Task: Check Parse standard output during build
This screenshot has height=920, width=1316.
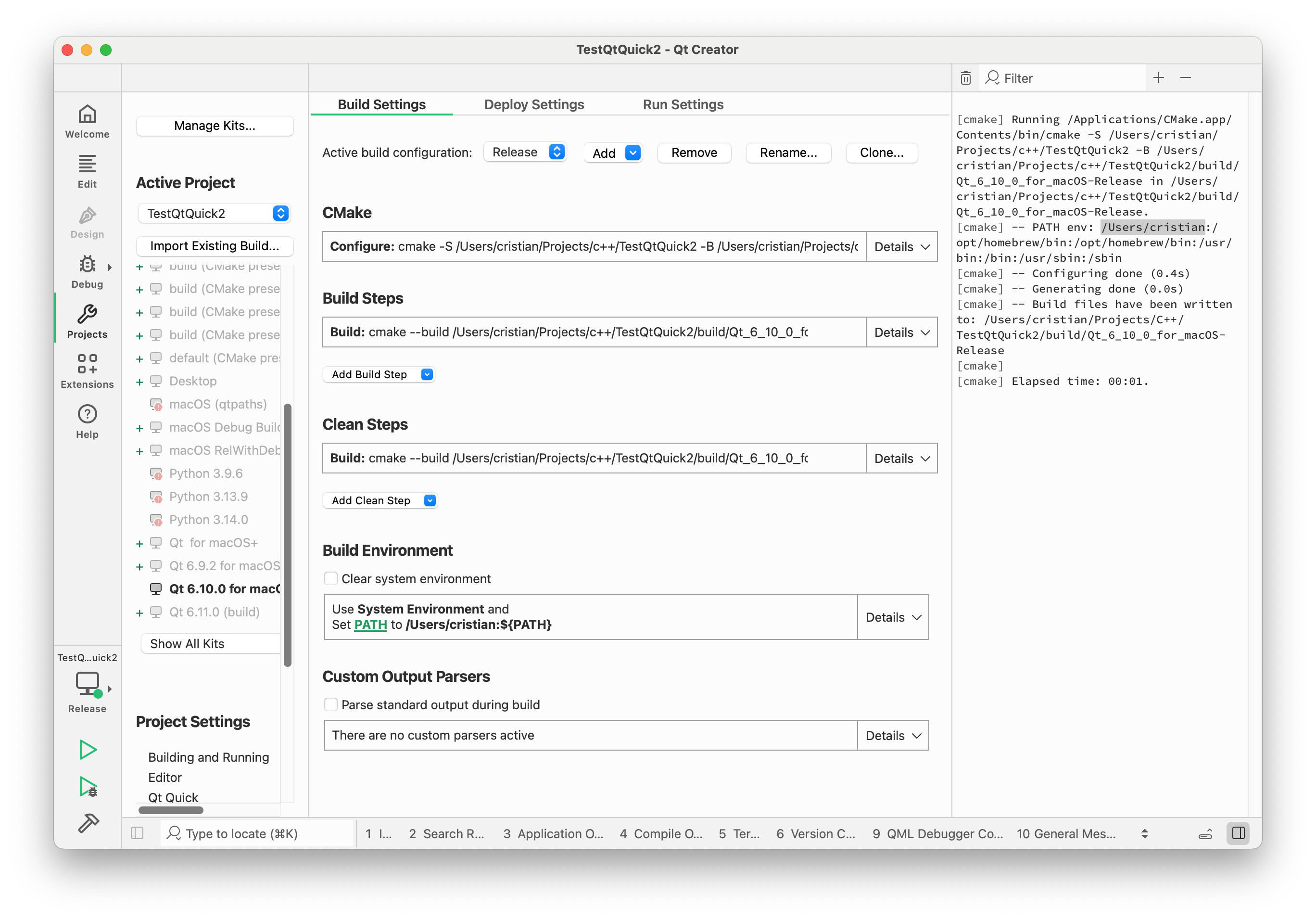Action: tap(331, 704)
